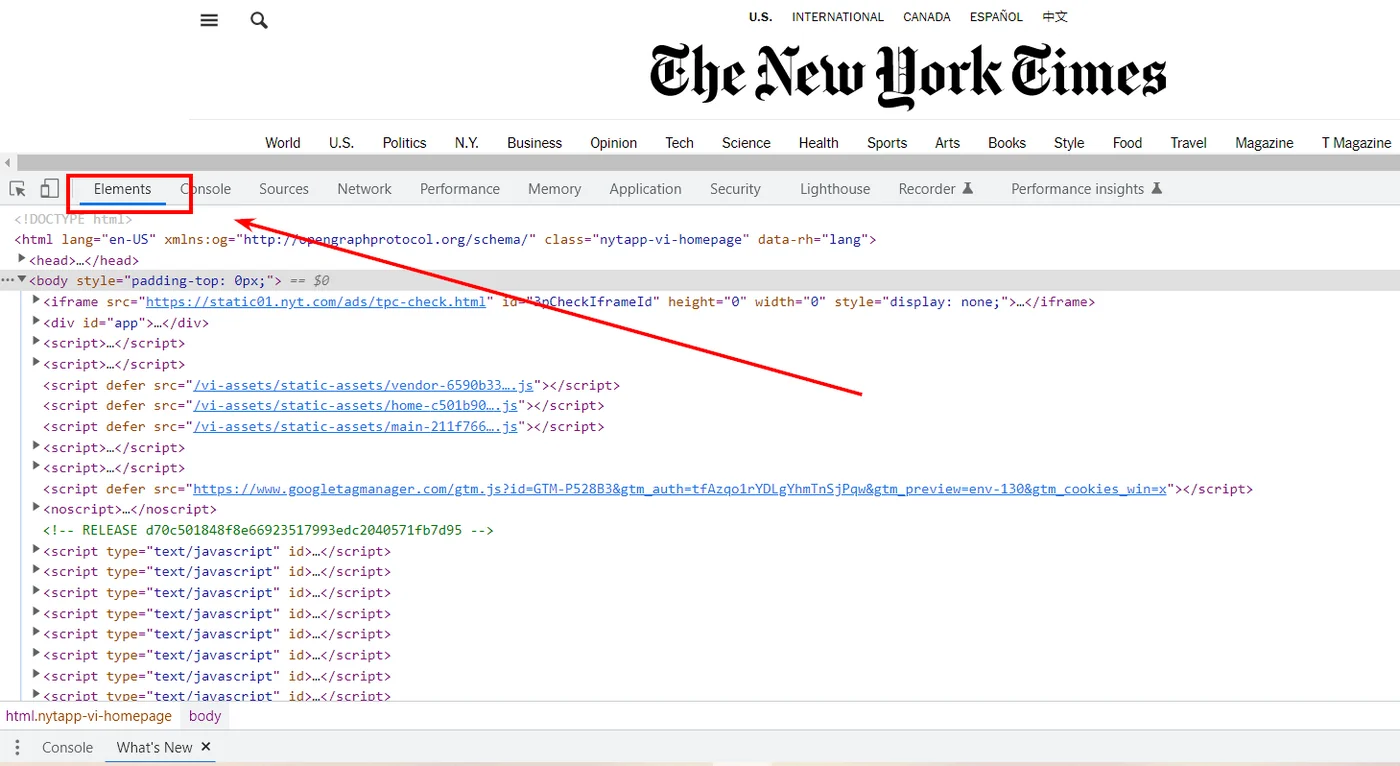Screen dimensions: 1400x766
Task: Open the Security tab
Action: coord(735,189)
